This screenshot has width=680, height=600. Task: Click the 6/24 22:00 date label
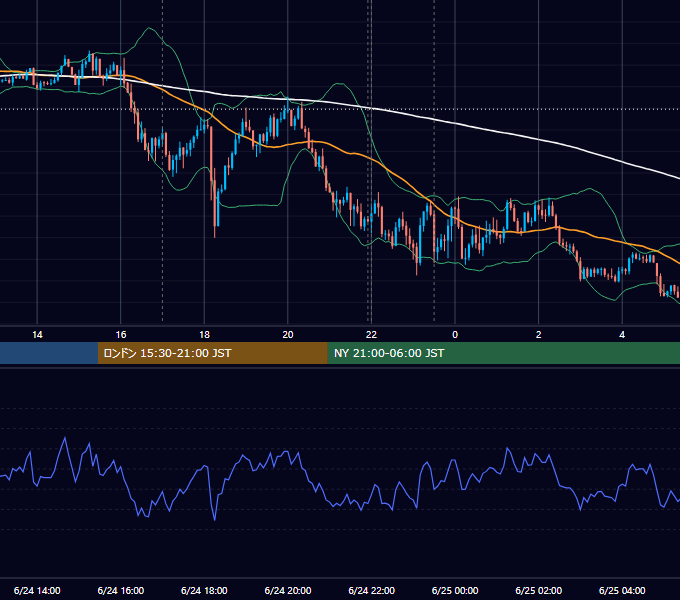coord(372,590)
